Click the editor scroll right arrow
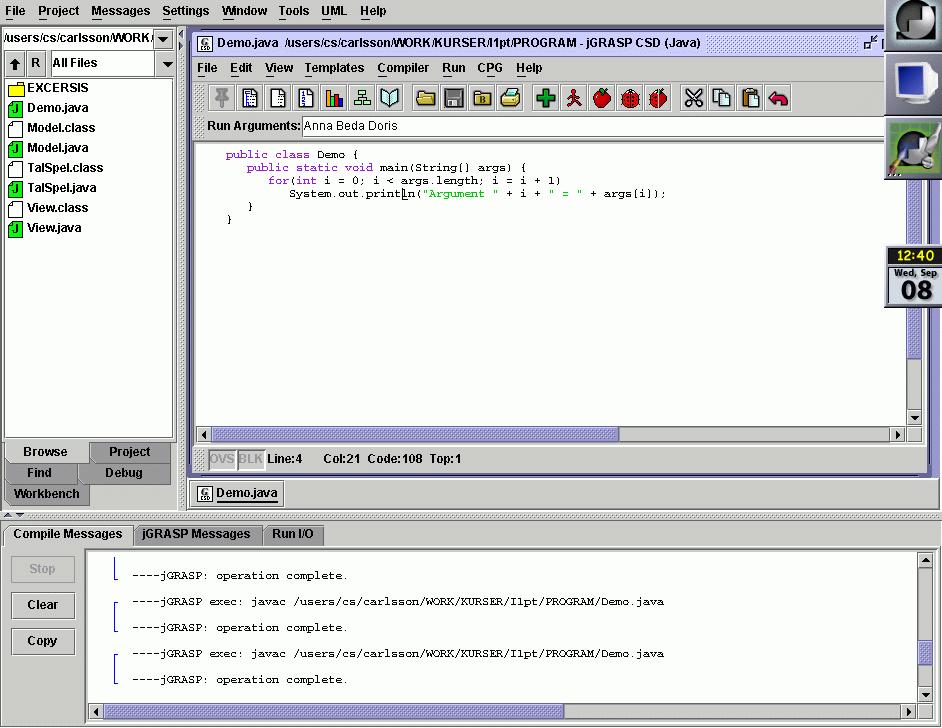Viewport: 942px width, 728px height. 898,434
